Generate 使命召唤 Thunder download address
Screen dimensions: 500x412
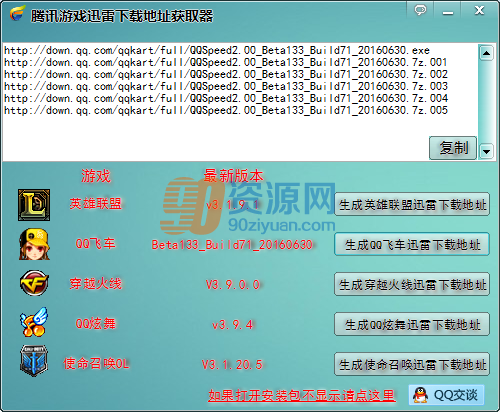412,364
